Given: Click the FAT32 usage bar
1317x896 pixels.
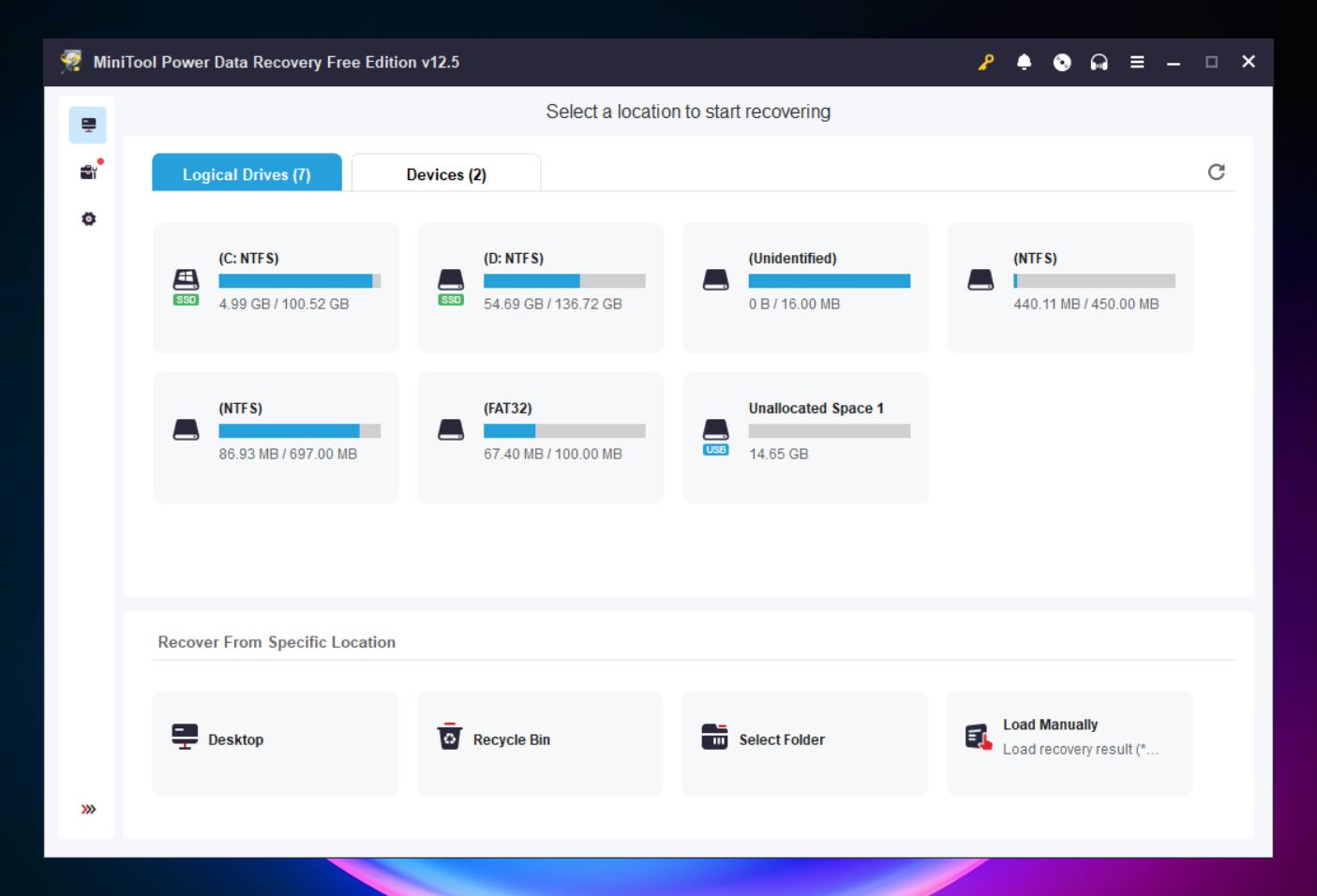Looking at the screenshot, I should pyautogui.click(x=564, y=430).
